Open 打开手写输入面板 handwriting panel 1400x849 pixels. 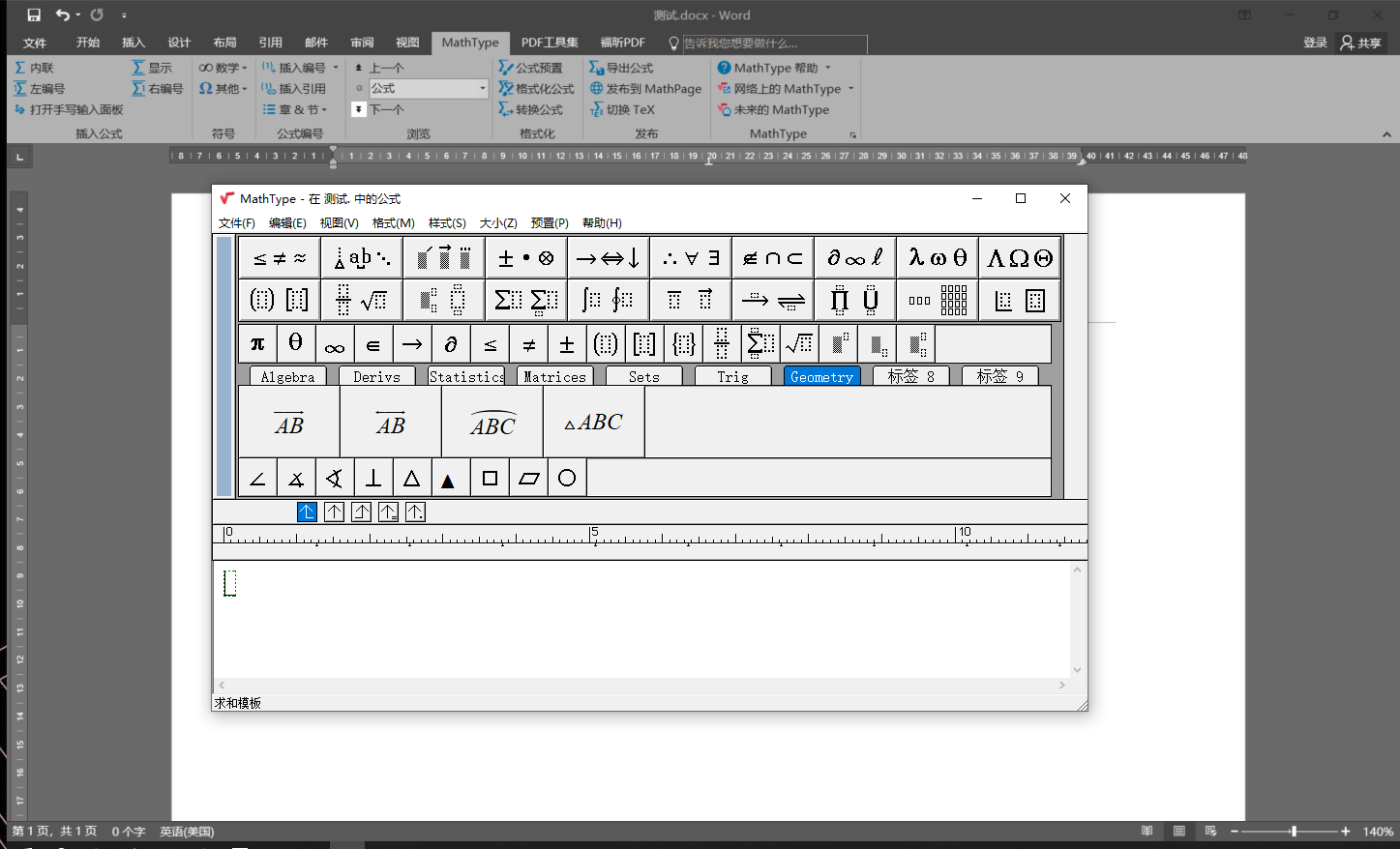(69, 109)
